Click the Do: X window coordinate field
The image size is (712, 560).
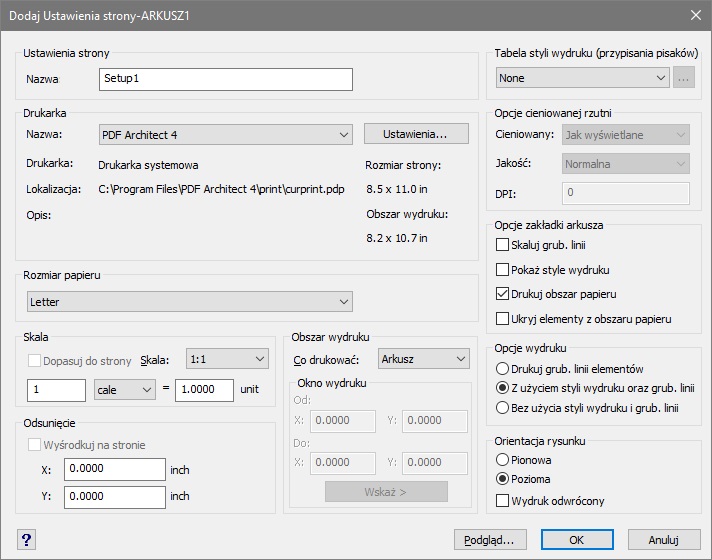pyautogui.click(x=343, y=463)
